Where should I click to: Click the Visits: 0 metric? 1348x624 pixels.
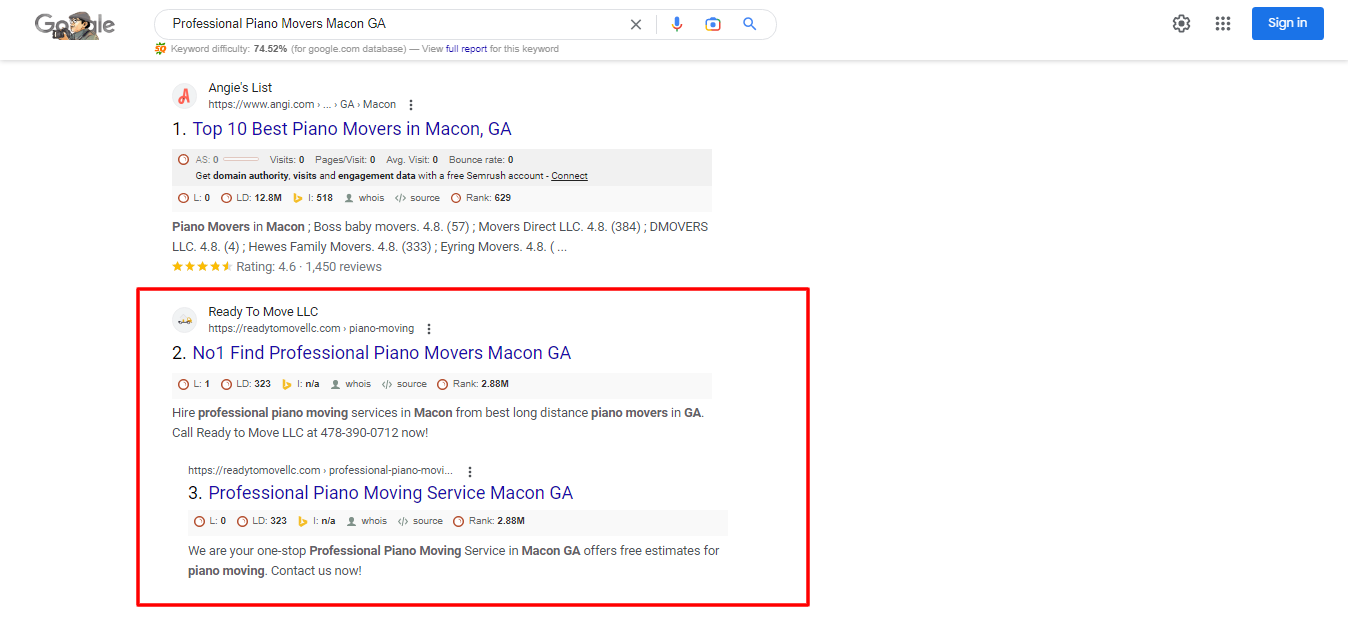287,160
